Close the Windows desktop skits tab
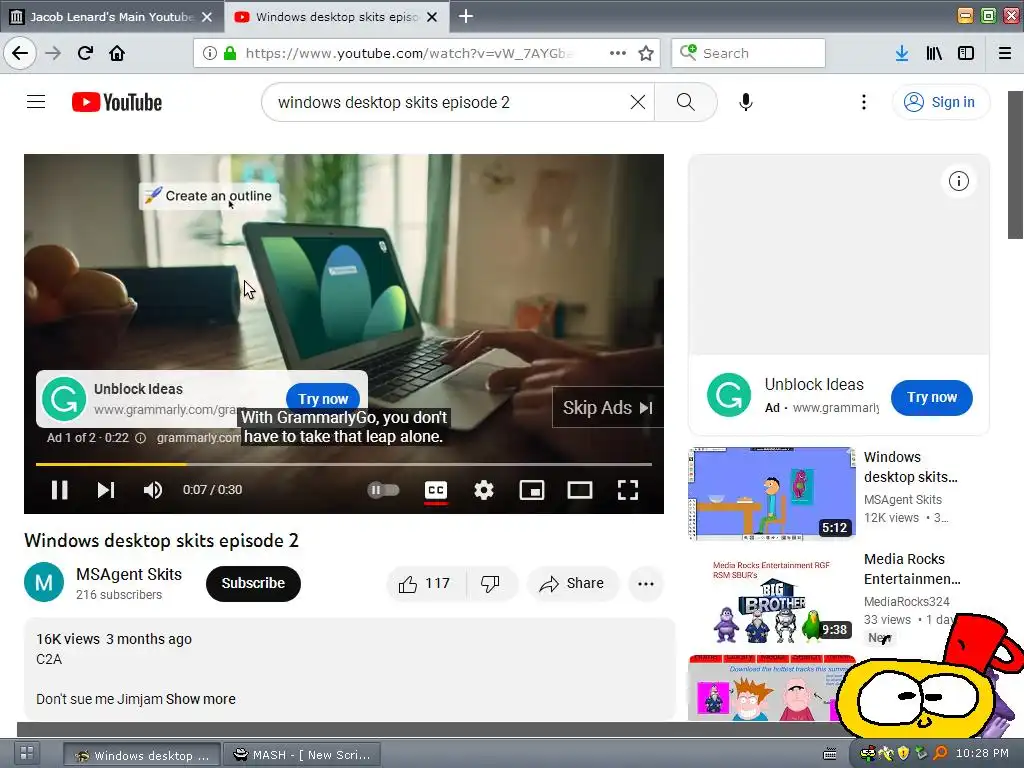Viewport: 1024px width, 768px height. pyautogui.click(x=432, y=17)
